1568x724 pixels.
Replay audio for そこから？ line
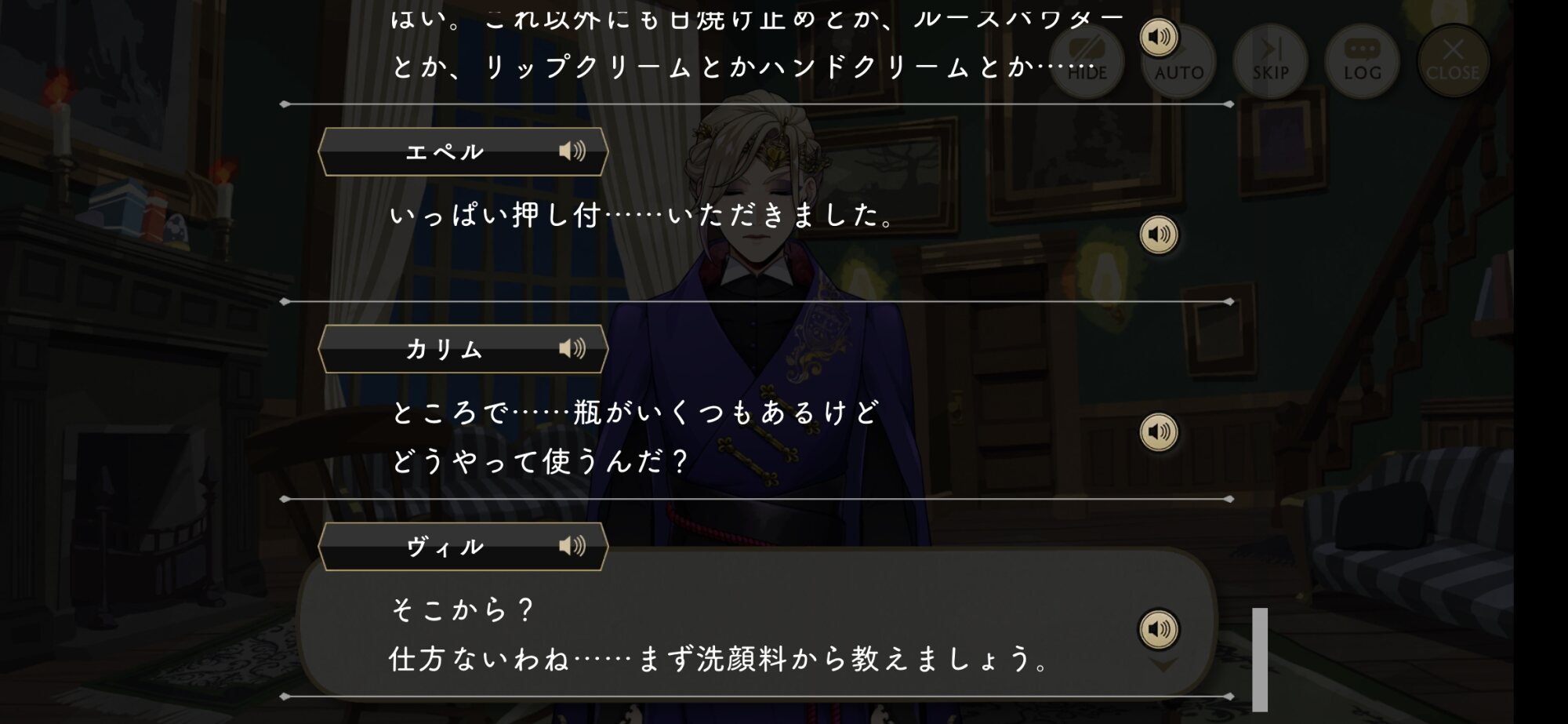tap(1159, 629)
